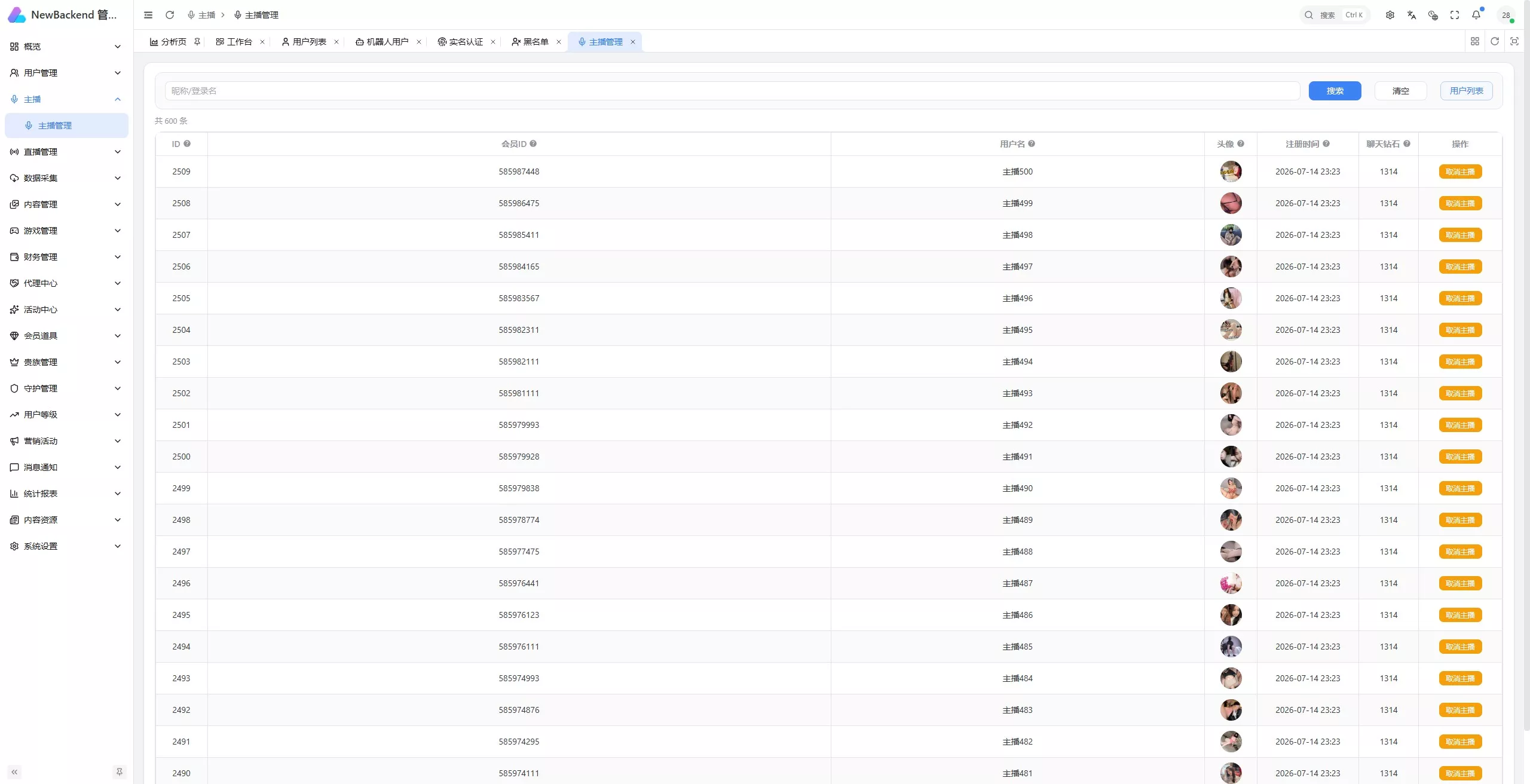This screenshot has width=1530, height=784.
Task: Click 取消主播 for 主播500
Action: pyautogui.click(x=1460, y=171)
